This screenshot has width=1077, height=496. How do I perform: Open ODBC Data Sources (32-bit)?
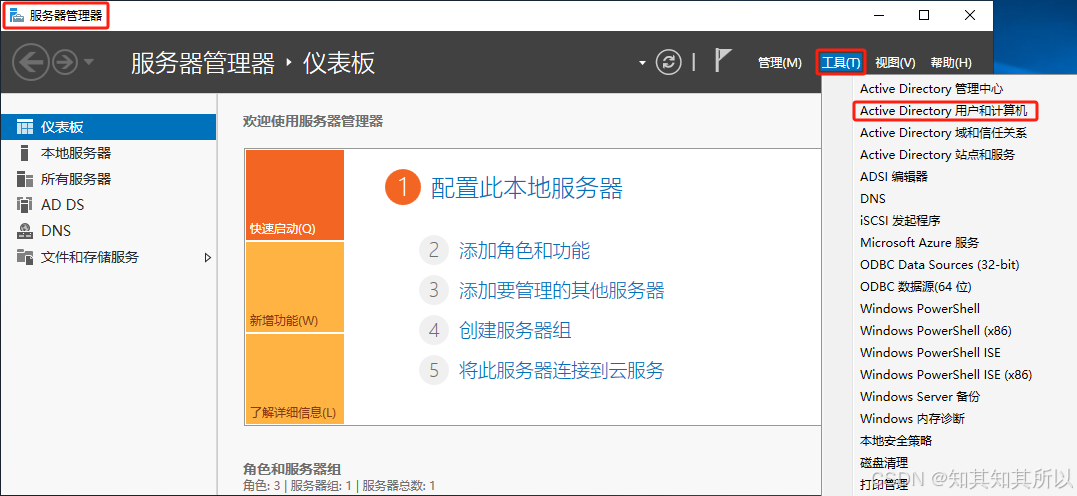[x=940, y=264]
